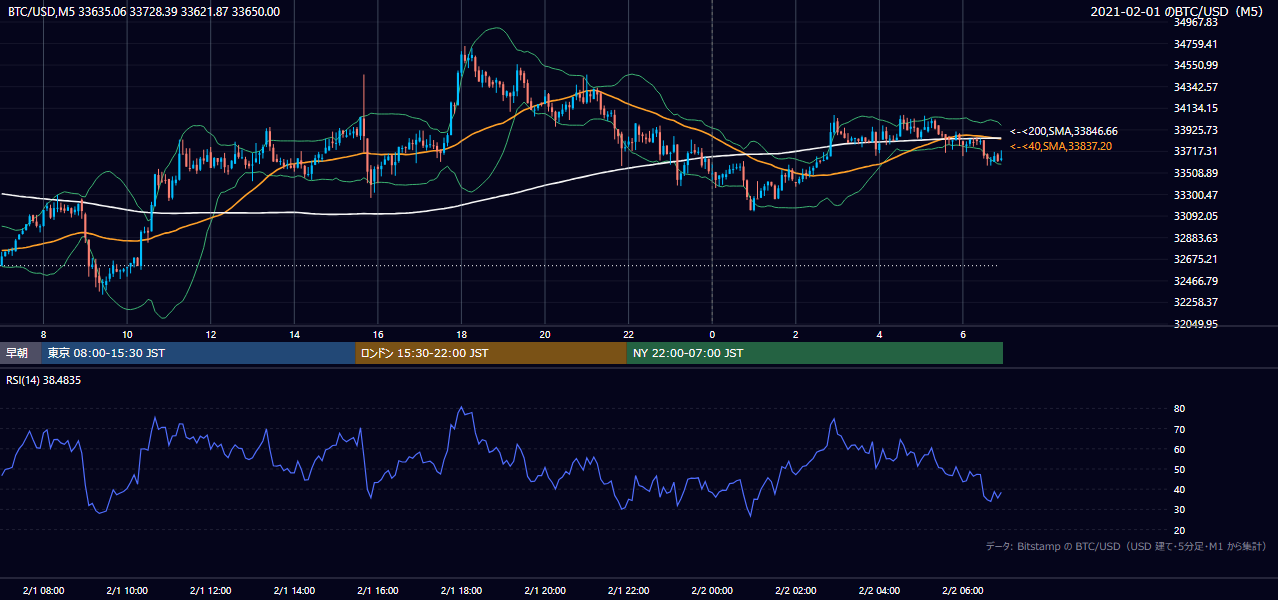Viewport: 1278px width, 600px height.
Task: Click the NY 22:00-07:00 JST session bar
Action: tap(815, 353)
